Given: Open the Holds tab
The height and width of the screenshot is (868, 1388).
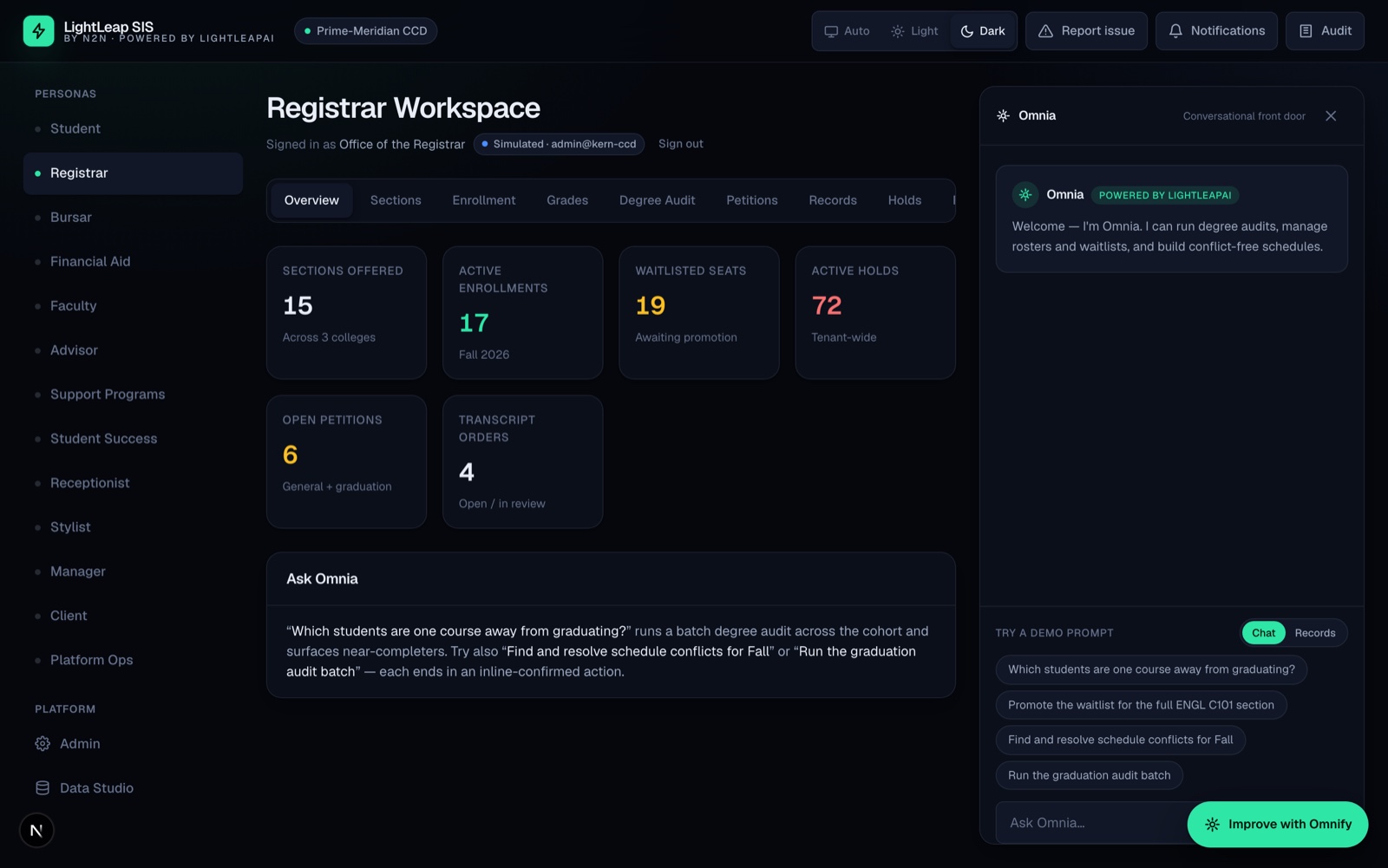Looking at the screenshot, I should [x=905, y=200].
